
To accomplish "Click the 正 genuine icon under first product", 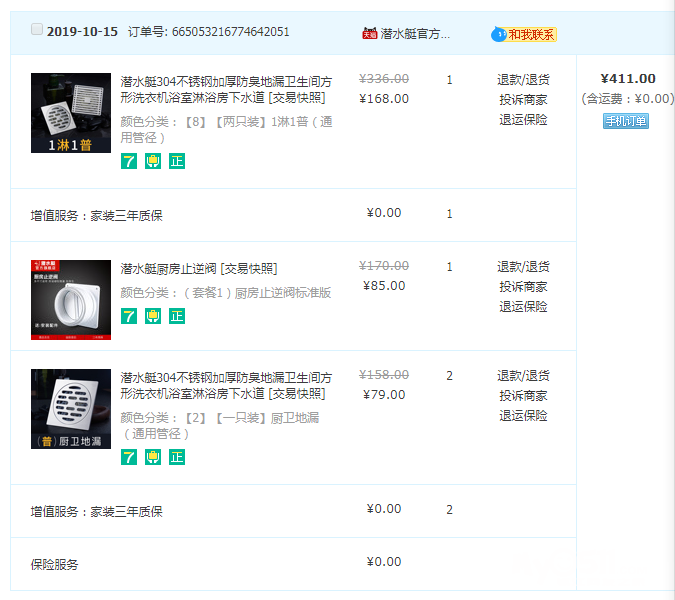I will 177,161.
